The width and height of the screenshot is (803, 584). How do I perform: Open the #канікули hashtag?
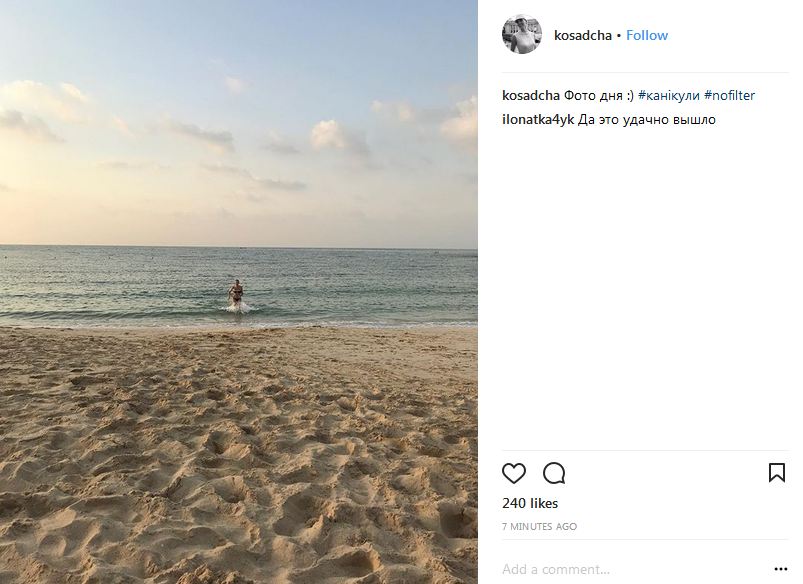click(x=669, y=95)
